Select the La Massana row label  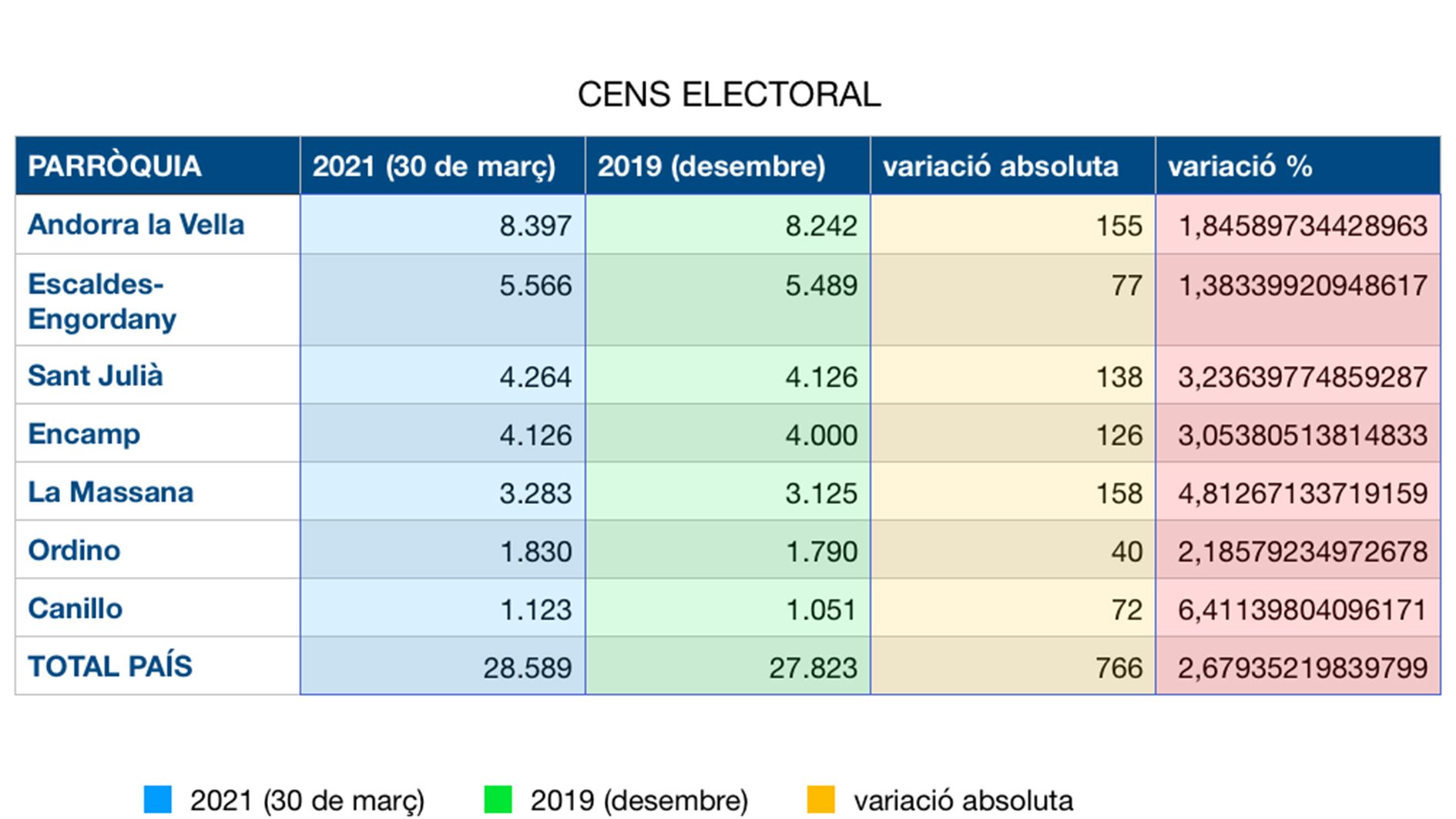pos(111,492)
